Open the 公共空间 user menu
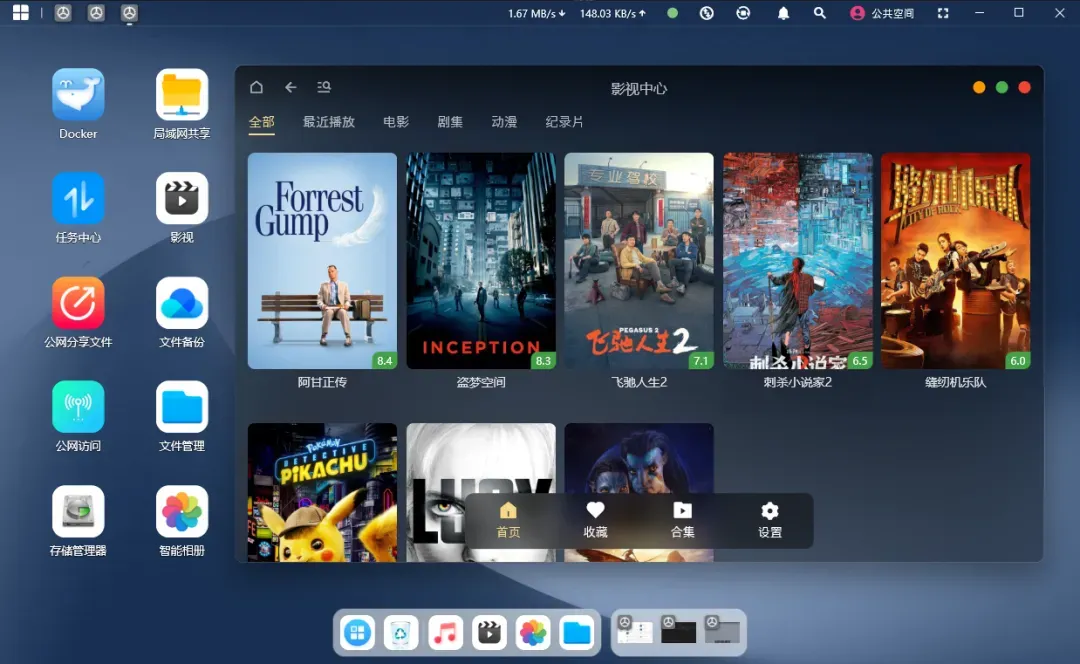 click(x=881, y=13)
